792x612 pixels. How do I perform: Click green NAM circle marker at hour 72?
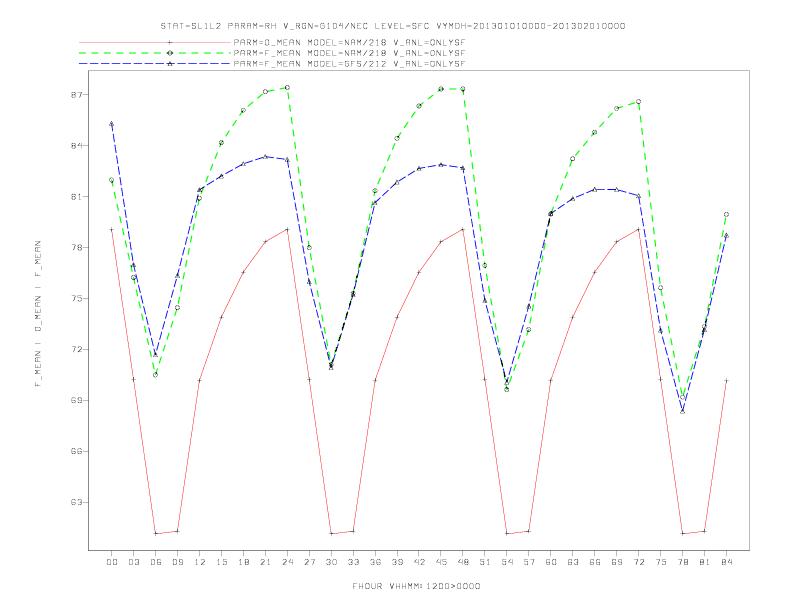[639, 101]
